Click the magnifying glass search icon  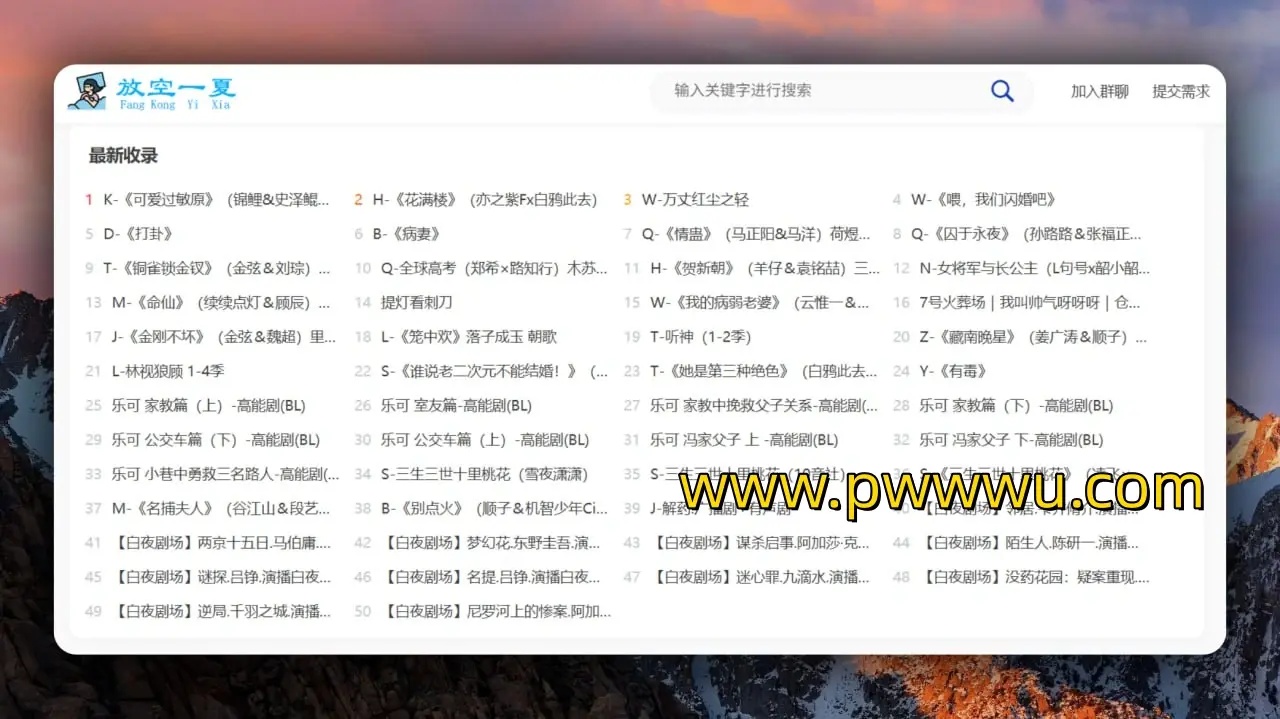(1002, 91)
